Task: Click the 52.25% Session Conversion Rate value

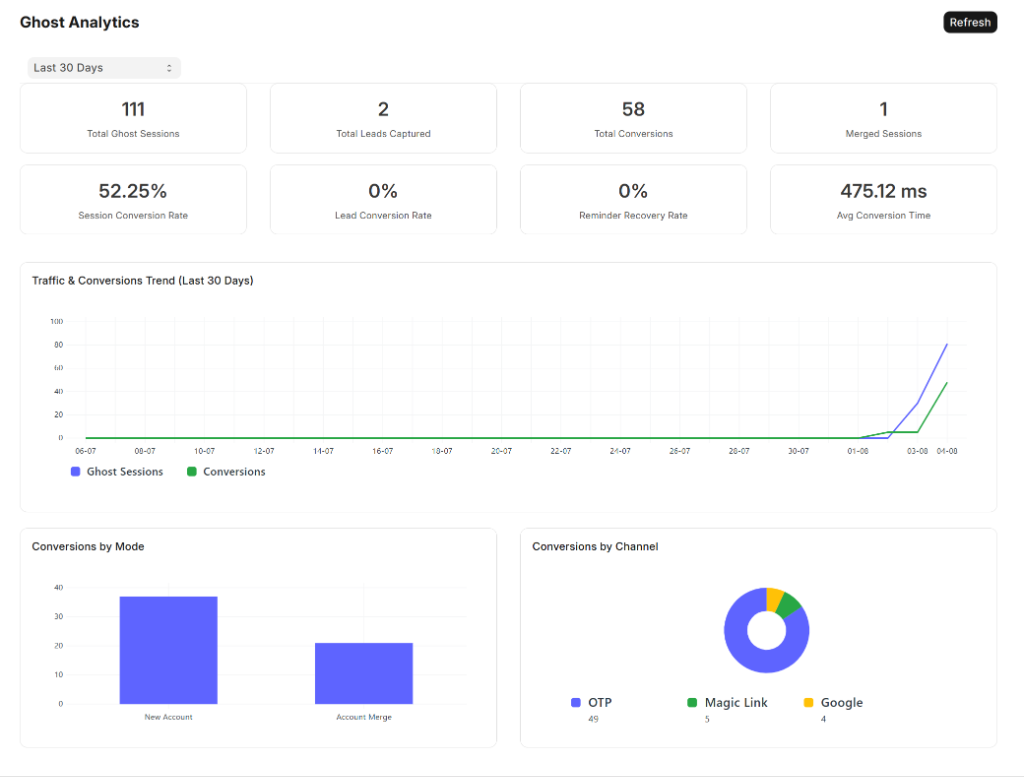Action: click(x=133, y=191)
